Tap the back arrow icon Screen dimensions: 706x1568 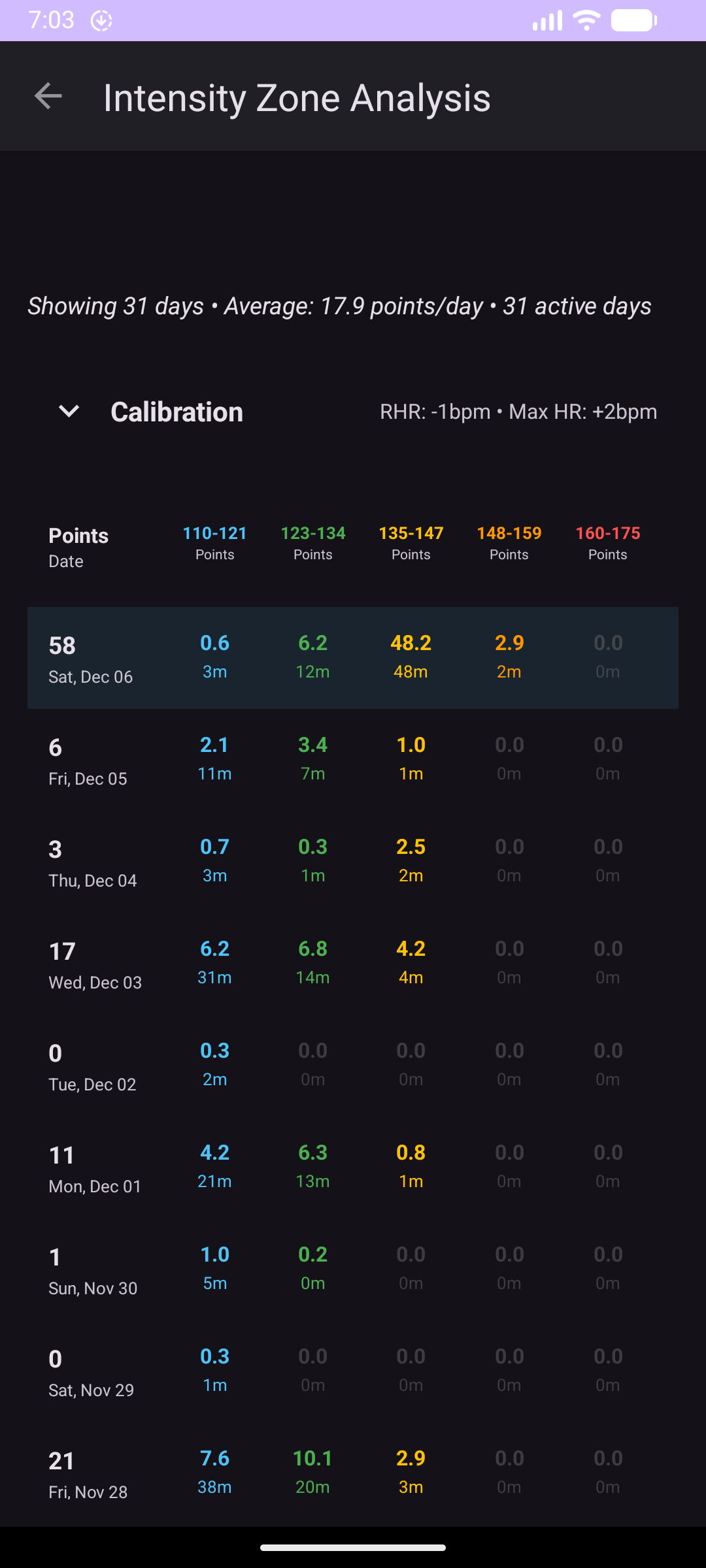[x=48, y=97]
